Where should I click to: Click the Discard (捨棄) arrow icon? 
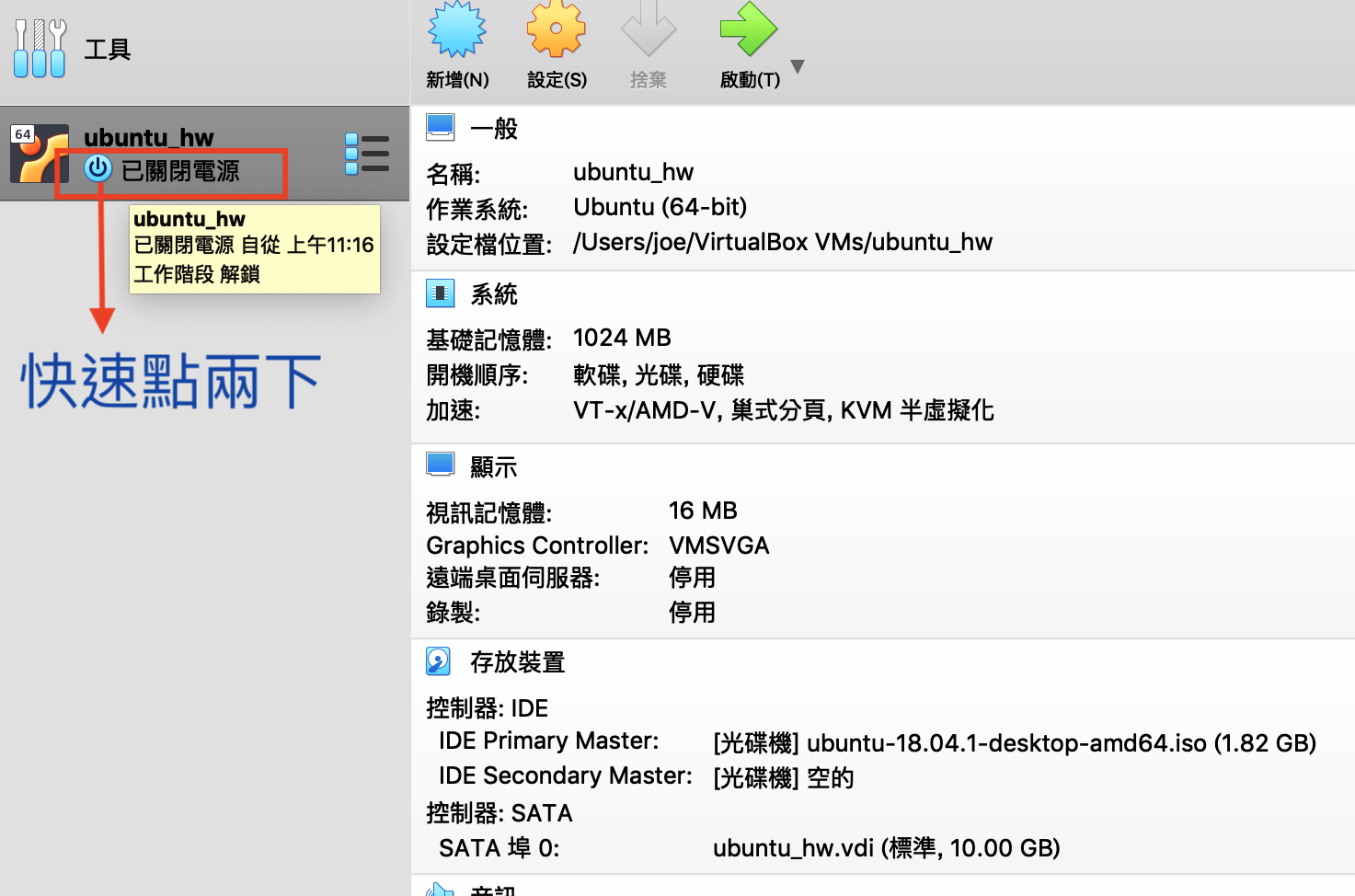[649, 29]
